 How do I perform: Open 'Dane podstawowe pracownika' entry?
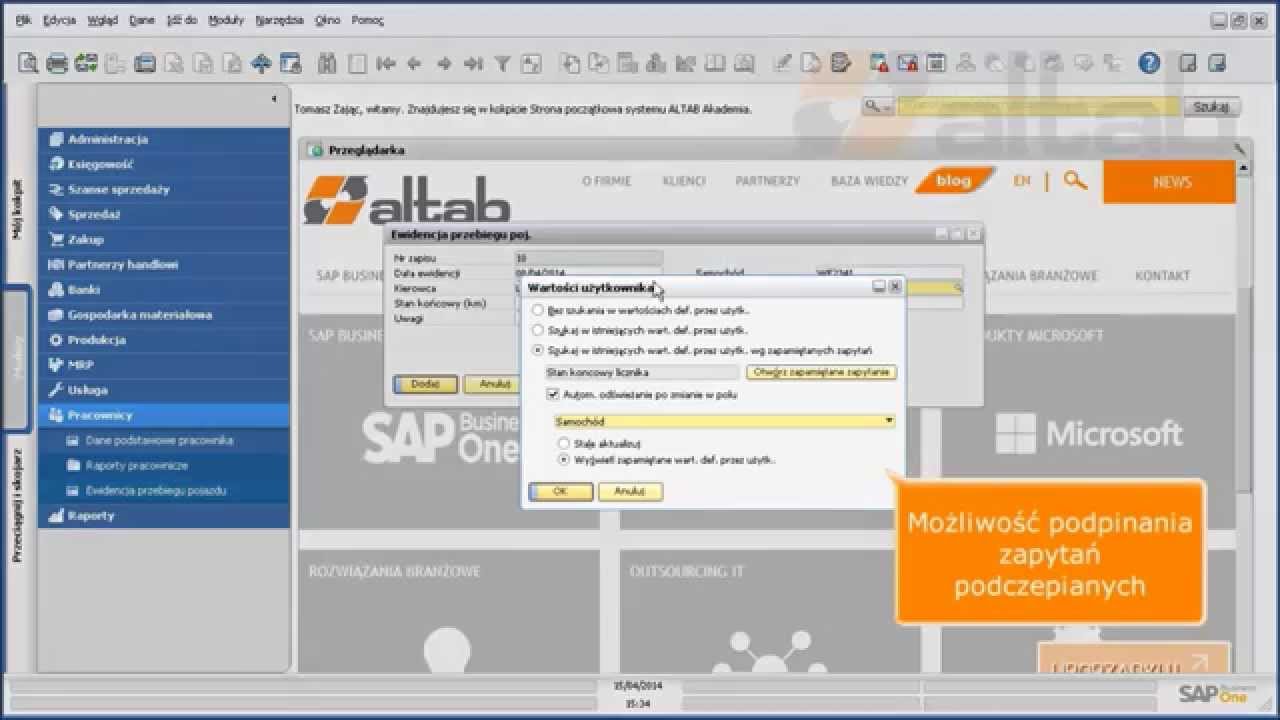[159, 440]
